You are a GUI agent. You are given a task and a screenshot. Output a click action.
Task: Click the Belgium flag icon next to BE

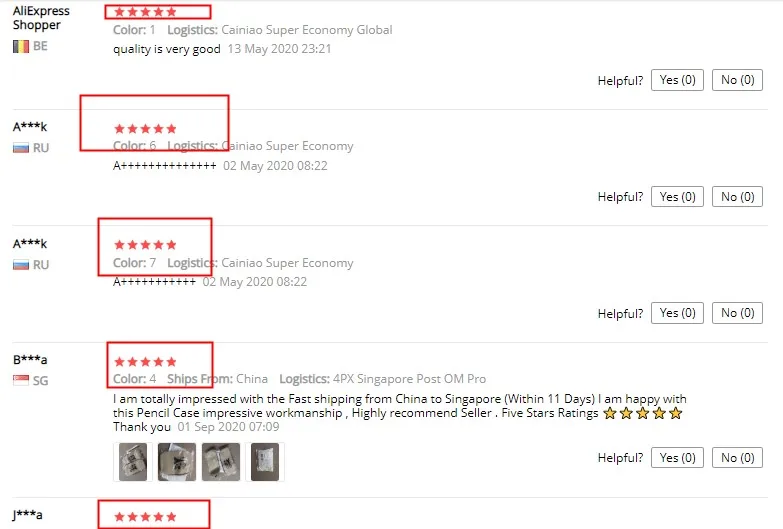21,46
